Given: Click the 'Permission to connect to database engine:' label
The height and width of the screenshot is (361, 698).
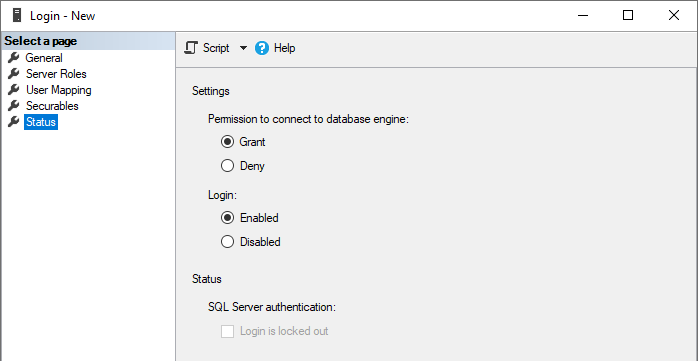Looking at the screenshot, I should coord(308,119).
